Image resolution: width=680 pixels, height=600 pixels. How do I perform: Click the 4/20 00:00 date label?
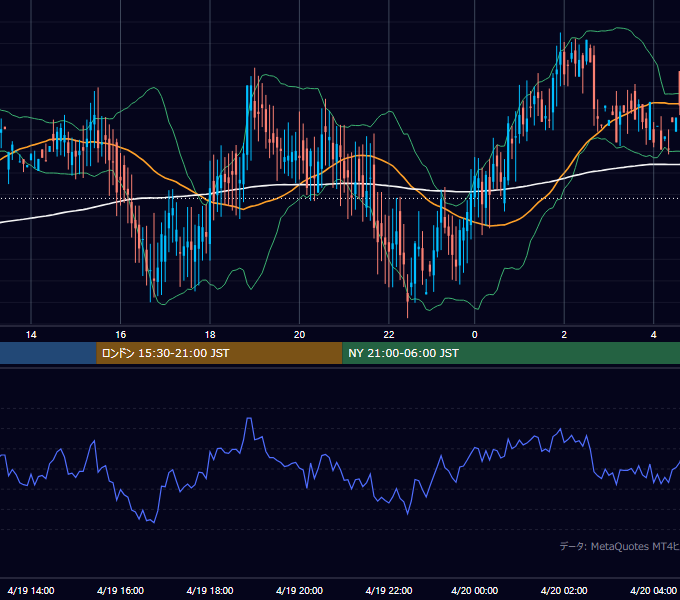tap(474, 590)
